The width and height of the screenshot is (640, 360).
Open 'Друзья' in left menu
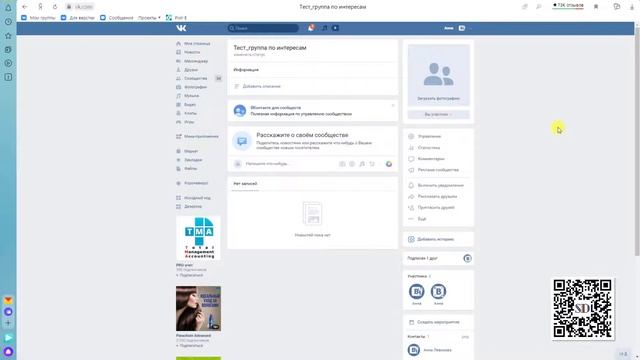coord(187,70)
